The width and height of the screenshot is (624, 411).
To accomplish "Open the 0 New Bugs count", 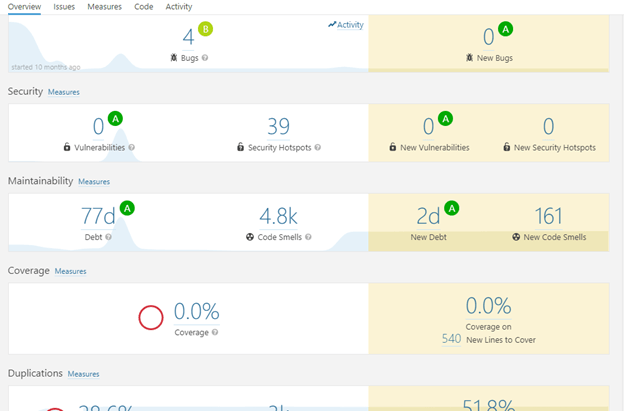I will [x=488, y=37].
